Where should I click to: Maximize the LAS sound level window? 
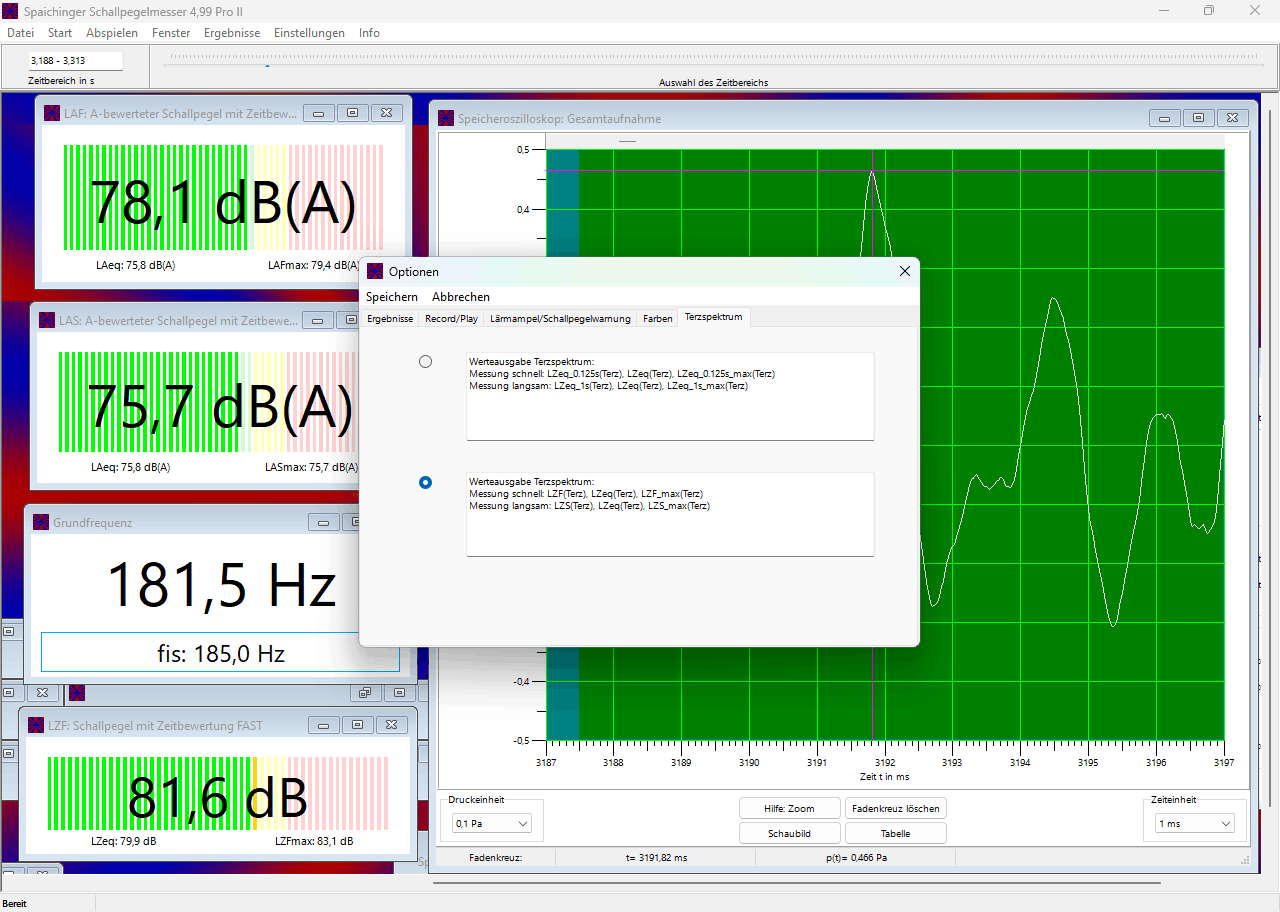pos(347,320)
